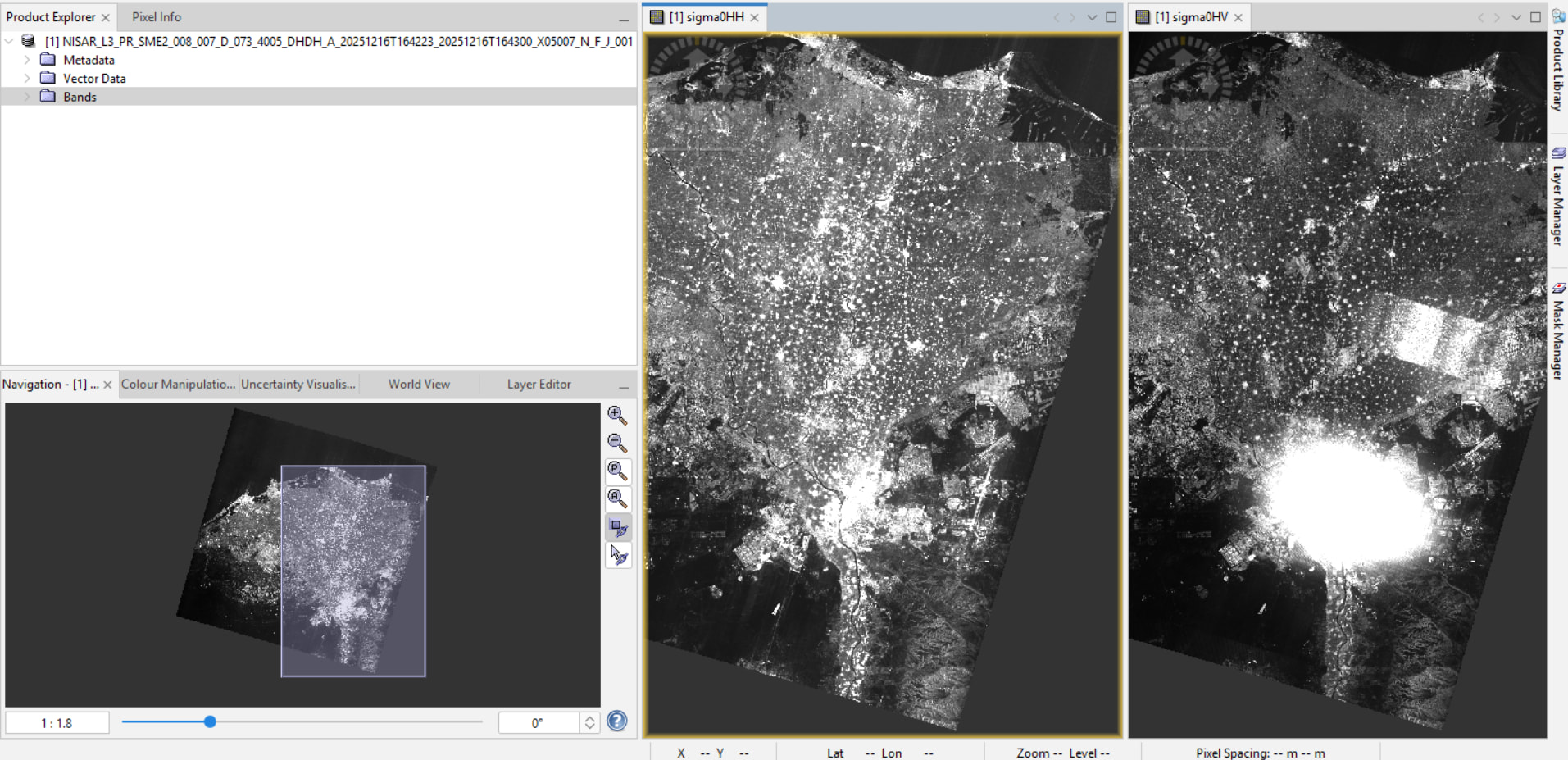Open the Layer Manager side panel

coord(1558,197)
